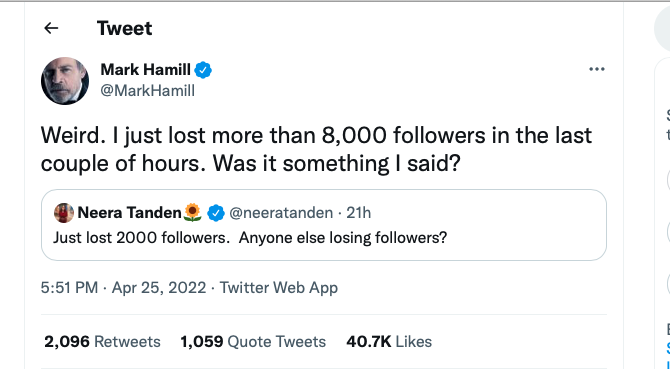Viewport: 670px width, 369px height.
Task: Open the @MarkHamill handle link
Action: pos(147,91)
